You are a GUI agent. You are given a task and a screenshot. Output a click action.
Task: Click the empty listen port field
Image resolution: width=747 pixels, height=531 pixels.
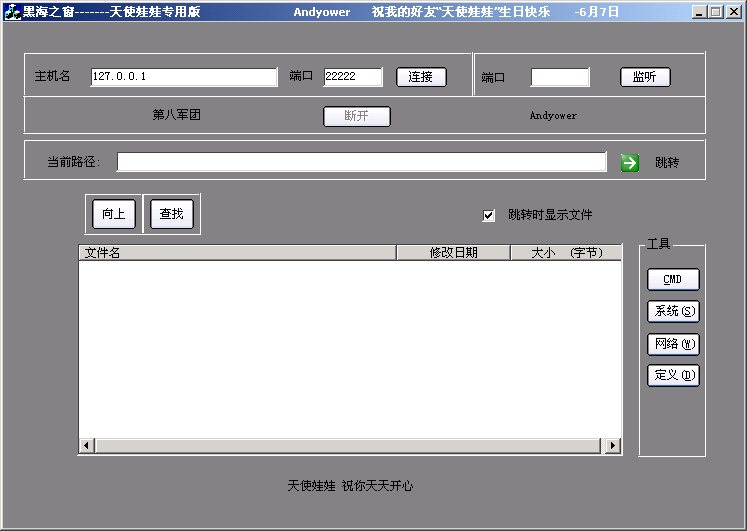(559, 77)
